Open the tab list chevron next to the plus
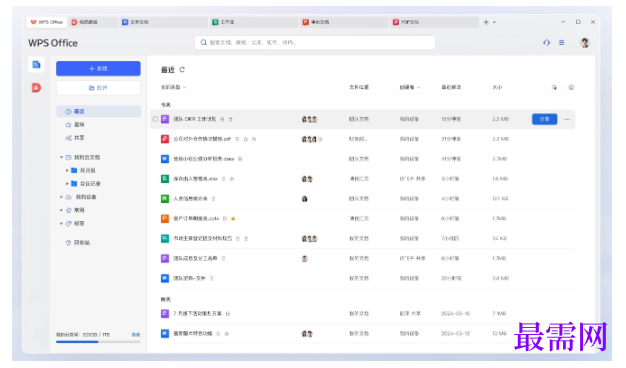This screenshot has width=626, height=368. coord(495,22)
